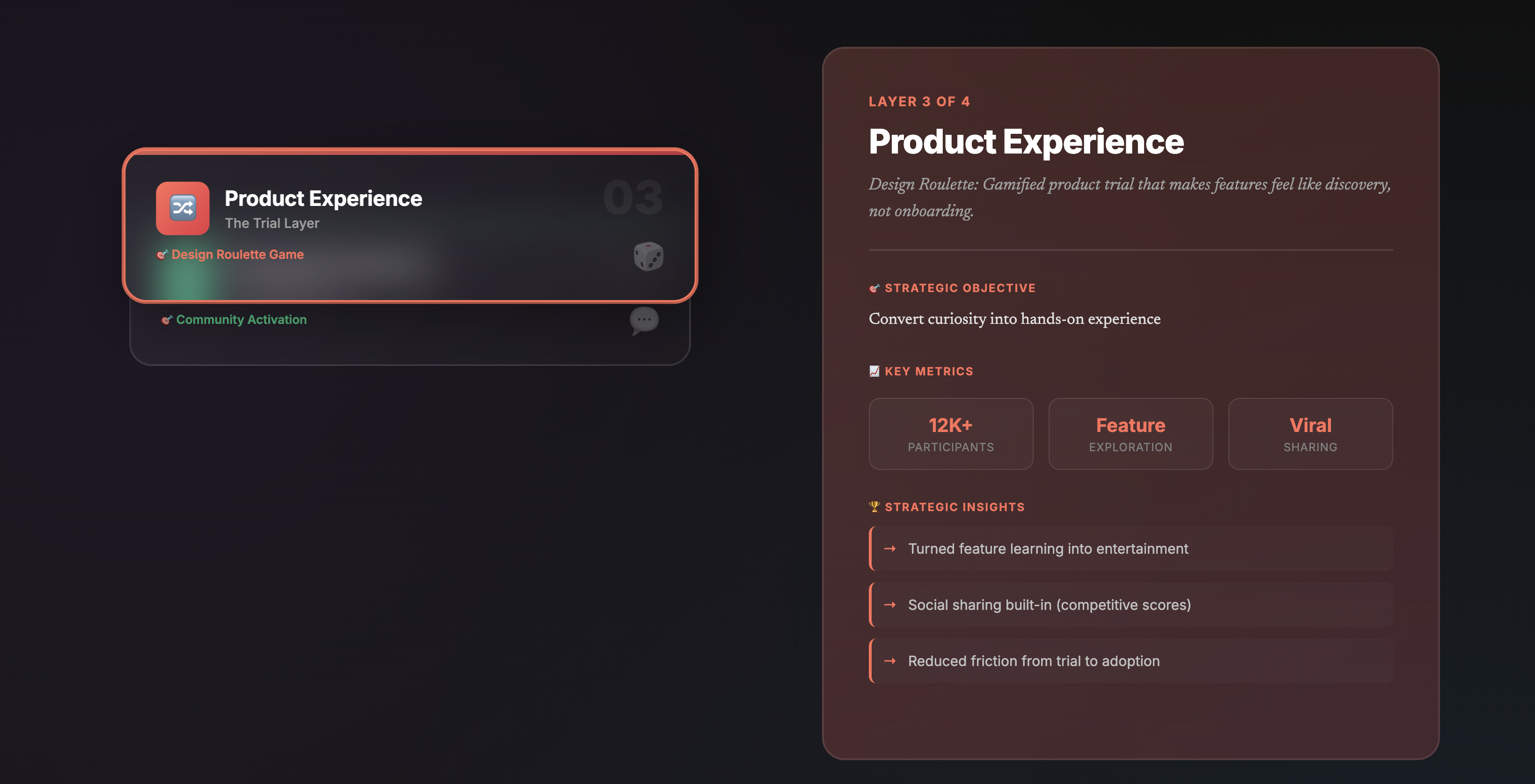Select the Viral Sharing metric tile
Image resolution: width=1535 pixels, height=784 pixels.
click(x=1310, y=434)
